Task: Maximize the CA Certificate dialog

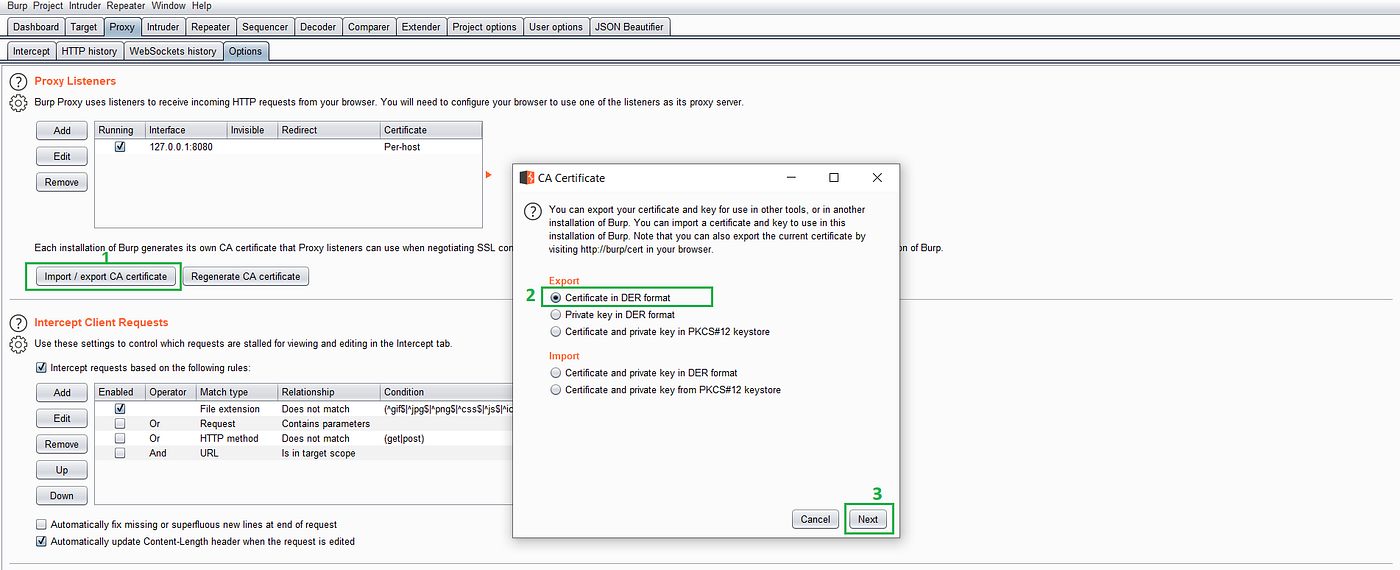Action: pos(834,178)
